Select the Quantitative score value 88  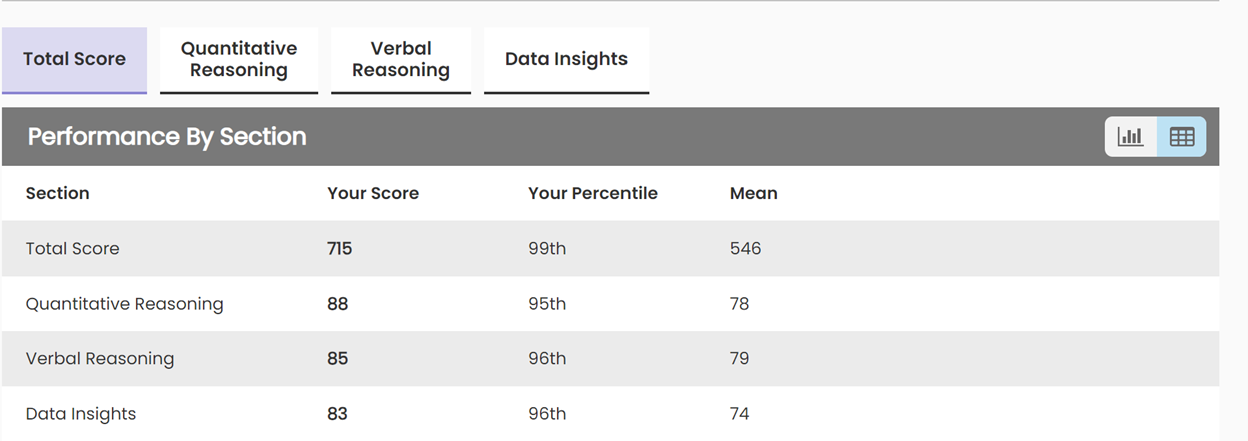pos(338,303)
